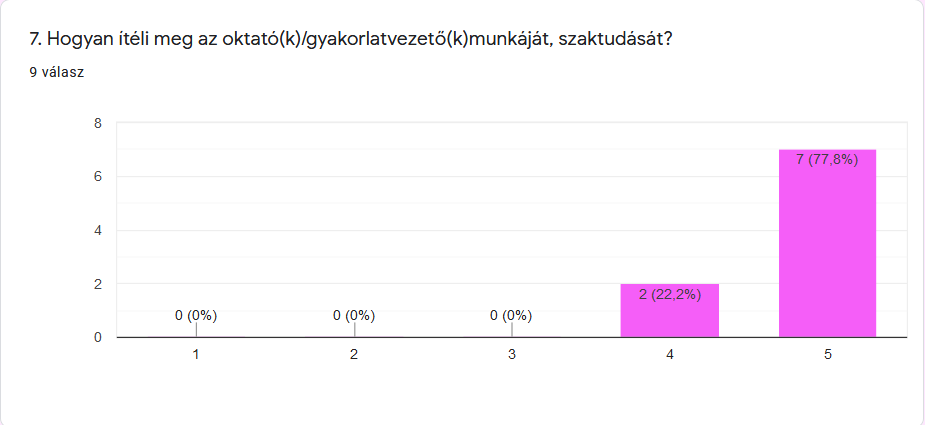The width and height of the screenshot is (925, 425).
Task: Click x-axis label 5
Action: point(828,355)
